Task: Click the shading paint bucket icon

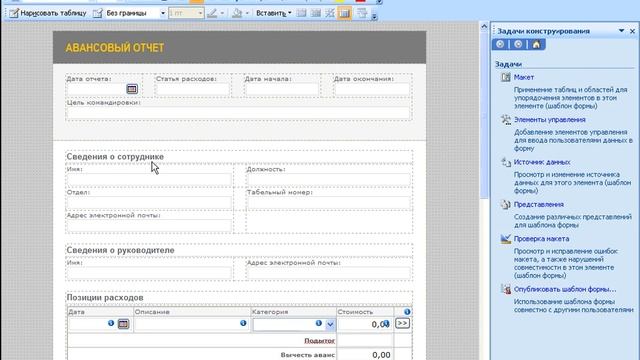Action: coord(237,13)
